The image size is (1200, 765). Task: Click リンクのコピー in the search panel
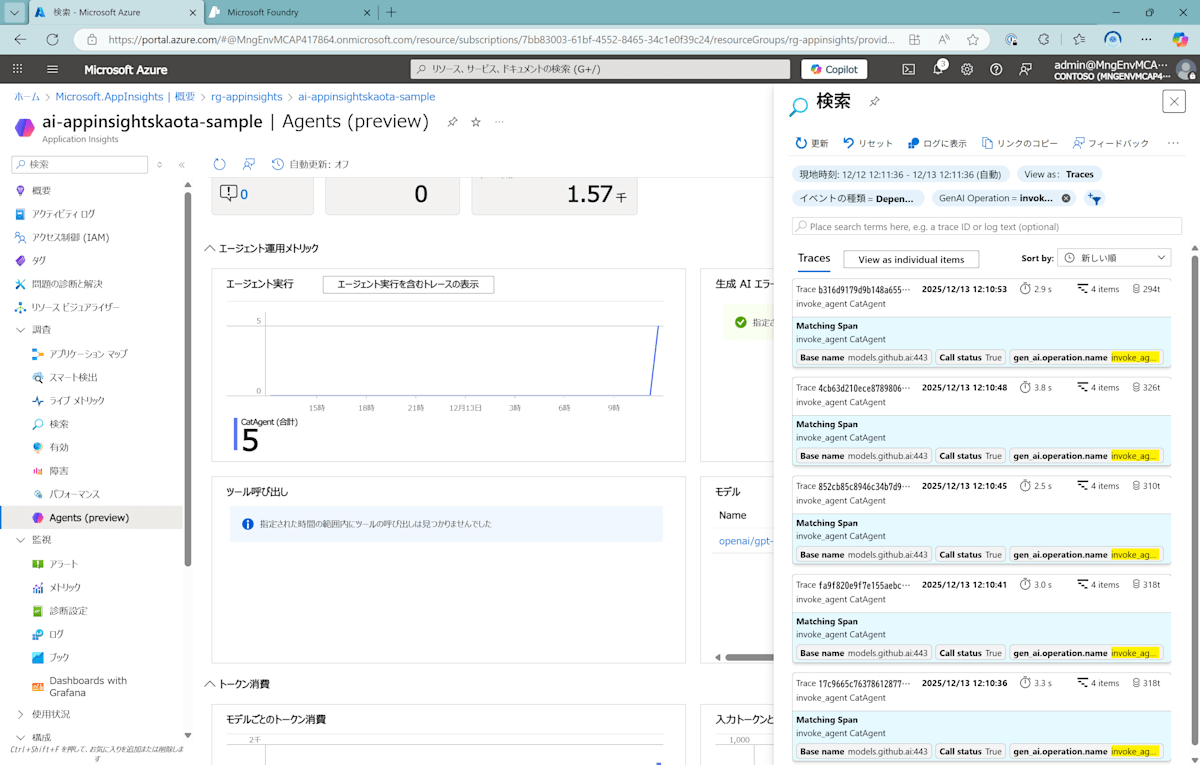click(1019, 143)
